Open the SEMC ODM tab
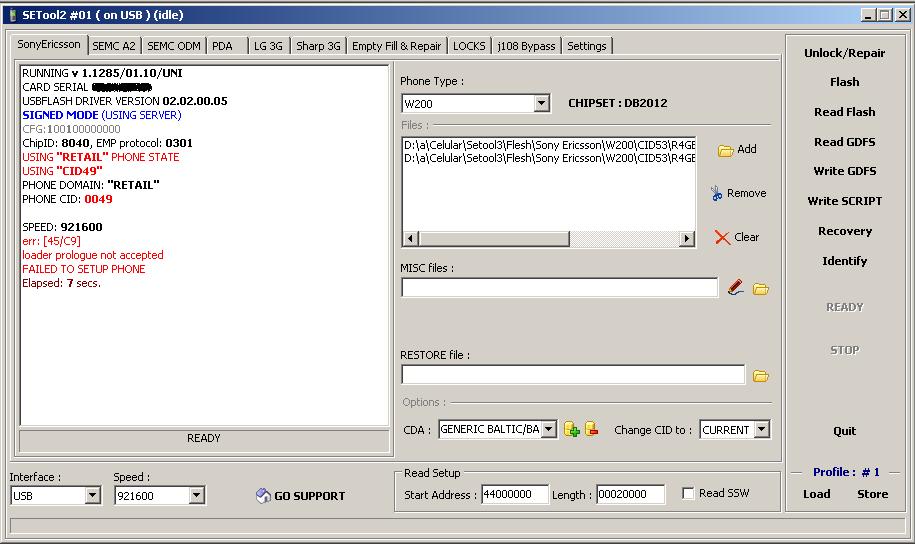 click(x=174, y=46)
